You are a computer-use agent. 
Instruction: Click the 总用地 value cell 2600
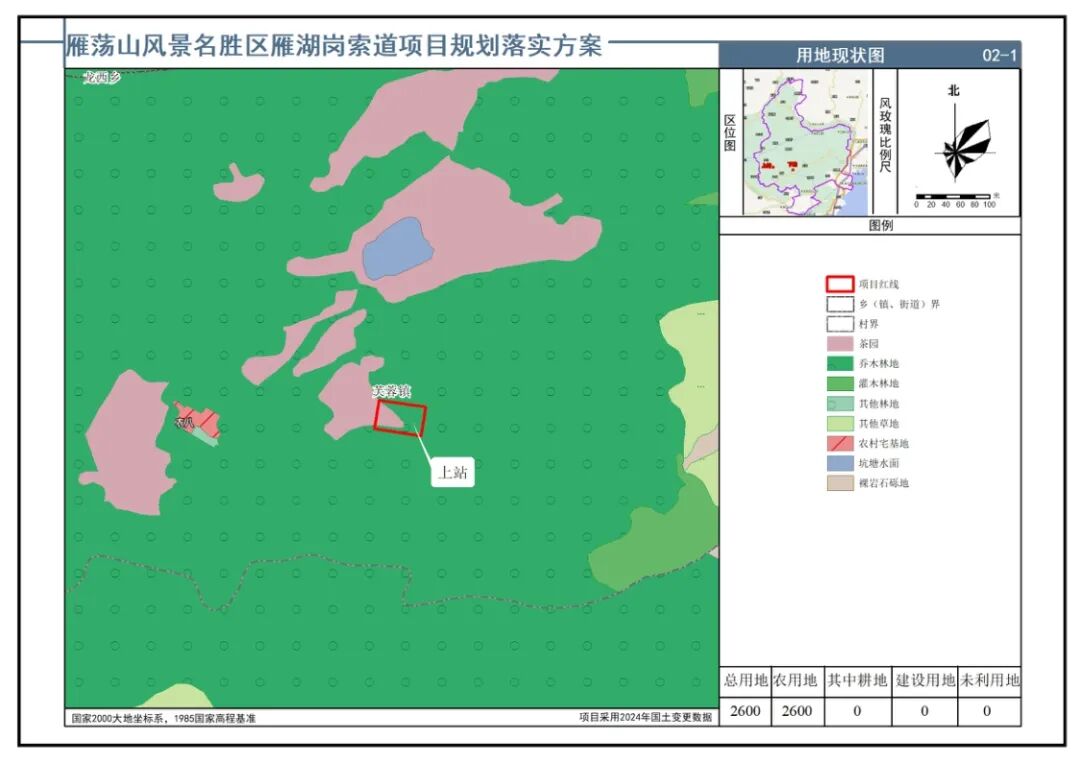[x=745, y=711]
